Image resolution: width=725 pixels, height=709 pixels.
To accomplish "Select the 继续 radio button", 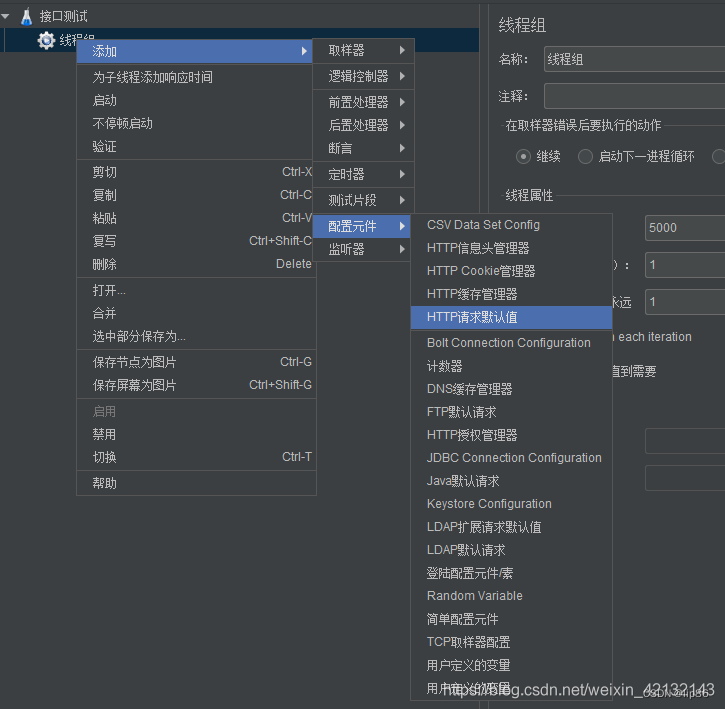I will 523,157.
